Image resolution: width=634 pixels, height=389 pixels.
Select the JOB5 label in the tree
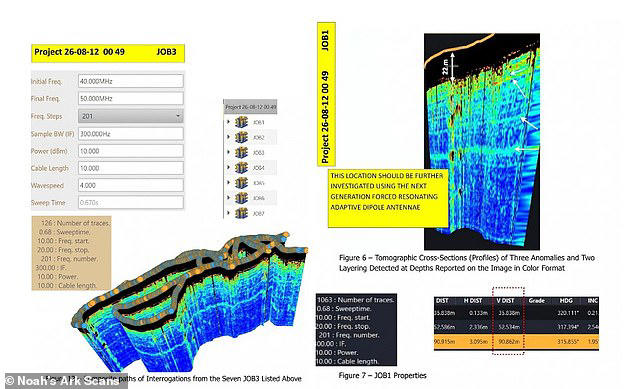point(258,183)
